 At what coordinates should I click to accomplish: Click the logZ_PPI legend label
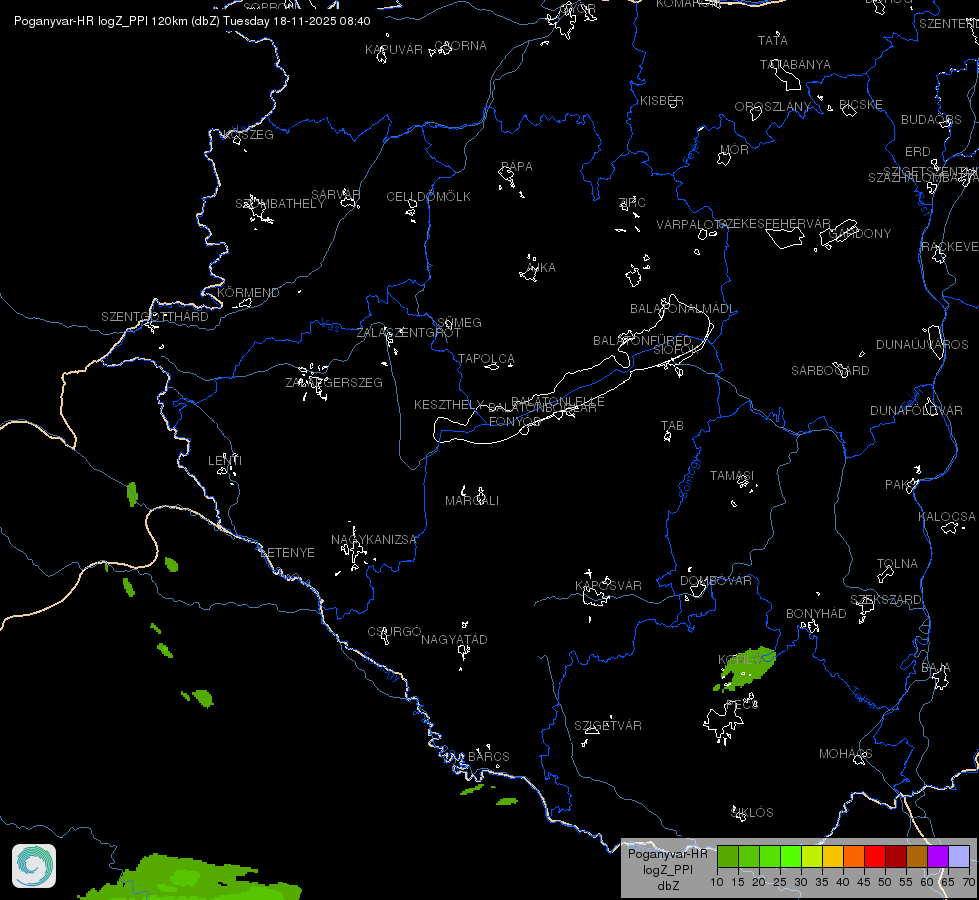click(x=667, y=869)
